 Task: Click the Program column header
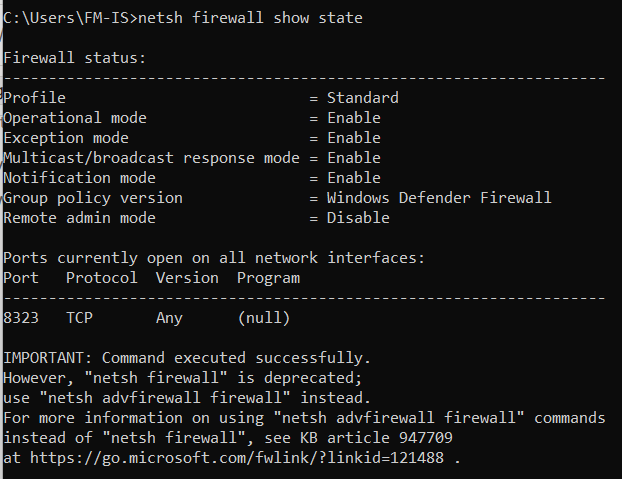point(267,278)
